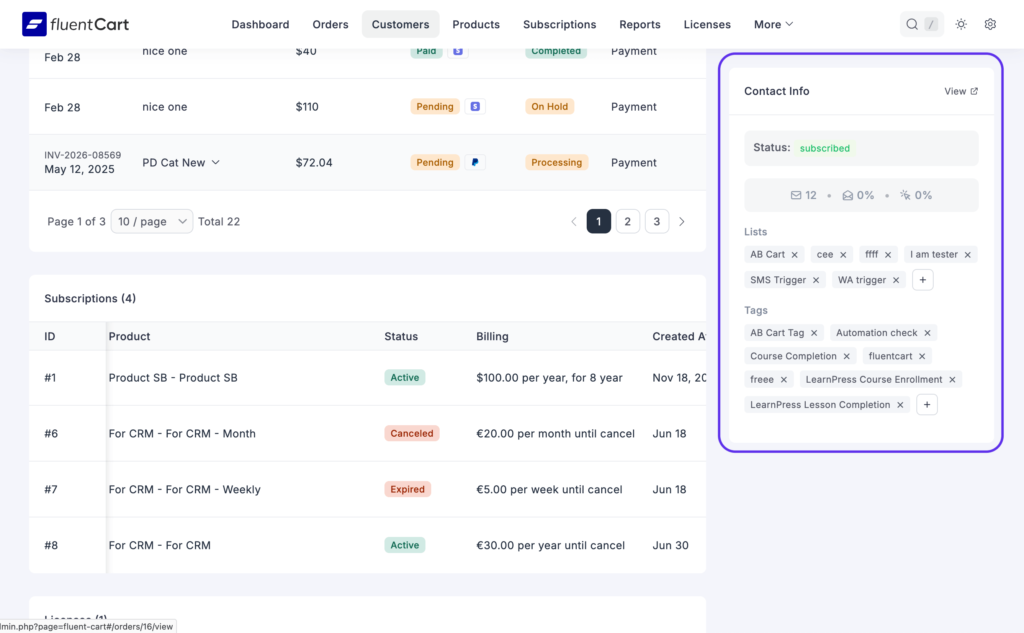Click Stripe icon on $110 order

(x=475, y=106)
